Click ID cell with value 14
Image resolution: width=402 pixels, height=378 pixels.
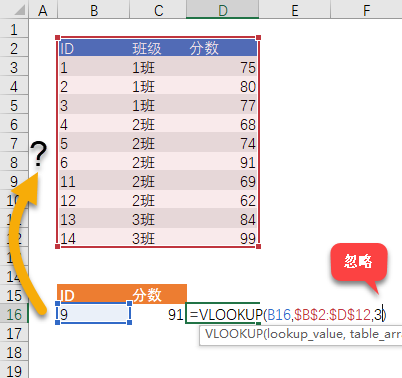(94, 238)
